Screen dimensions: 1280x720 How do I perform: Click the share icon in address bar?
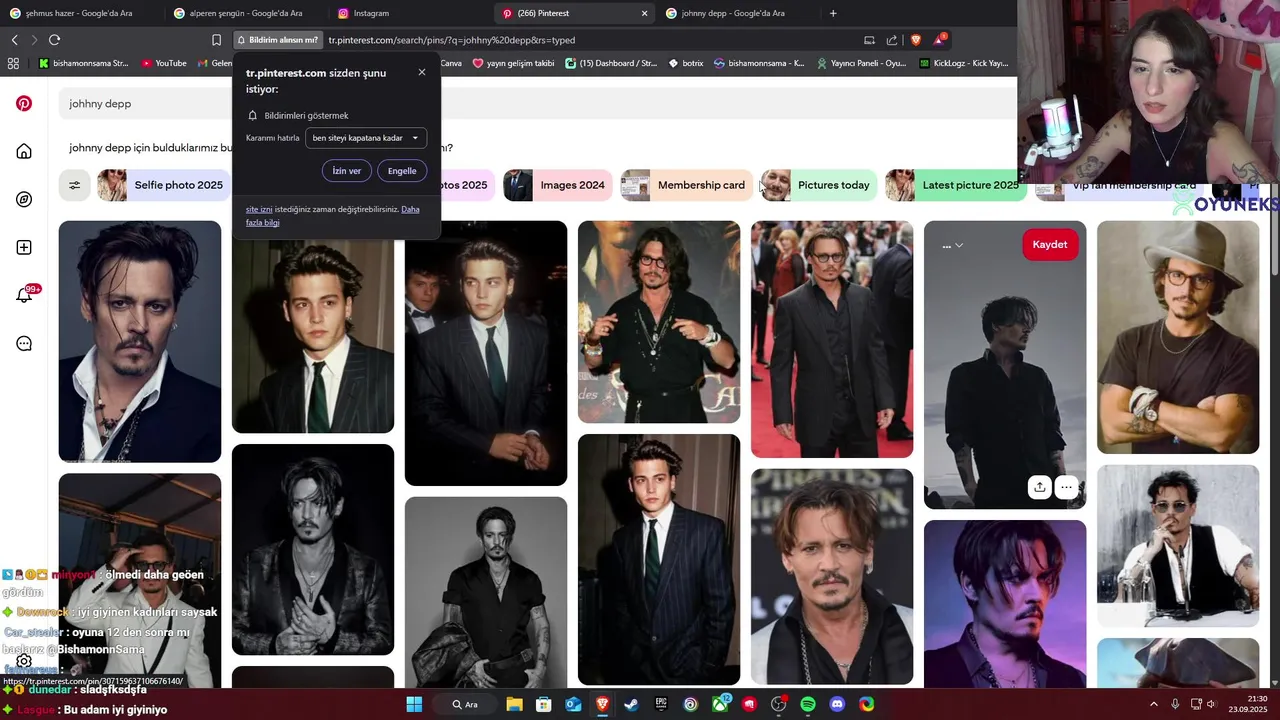point(892,40)
